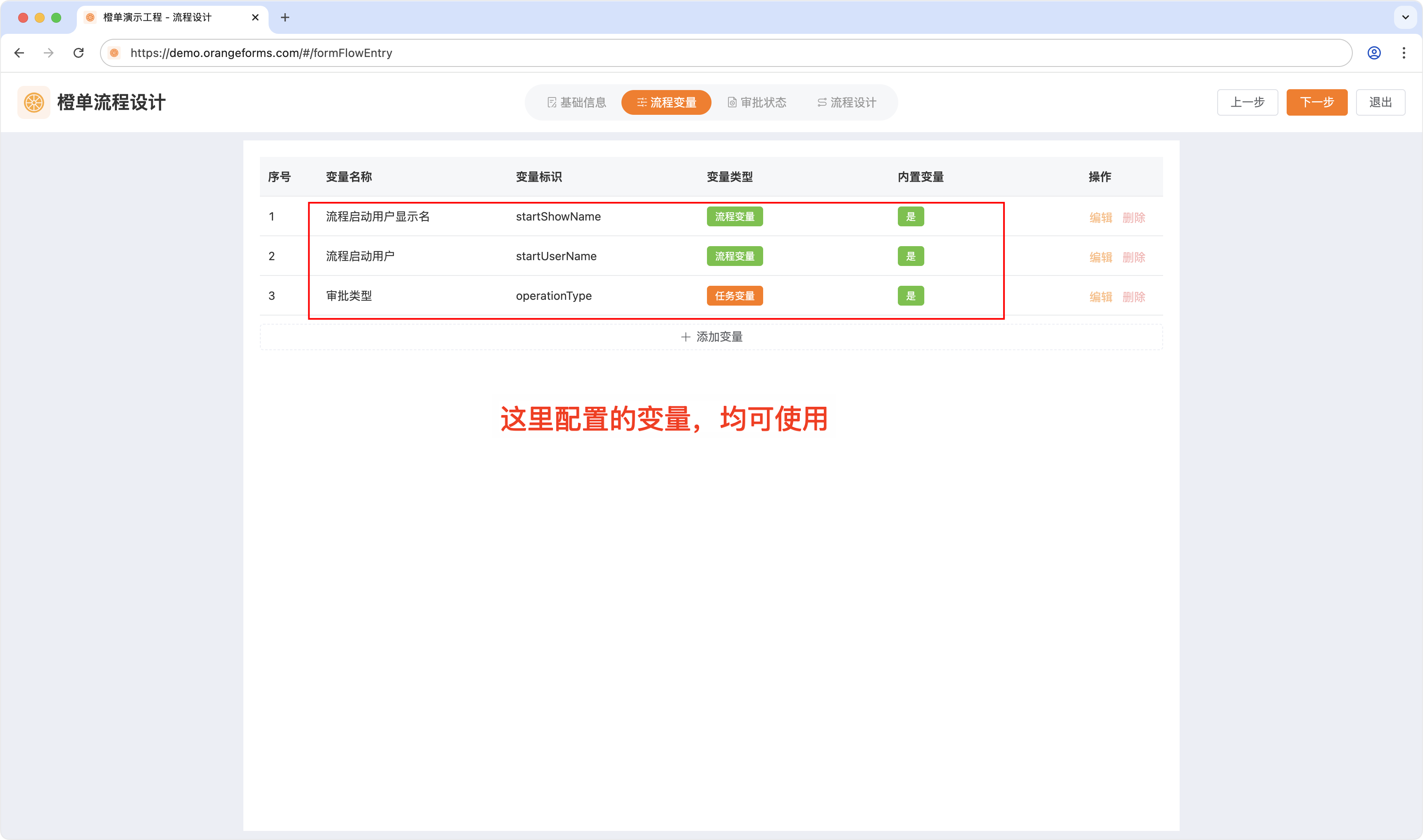Click the 变量名称 column header
The width and height of the screenshot is (1423, 840).
[349, 177]
